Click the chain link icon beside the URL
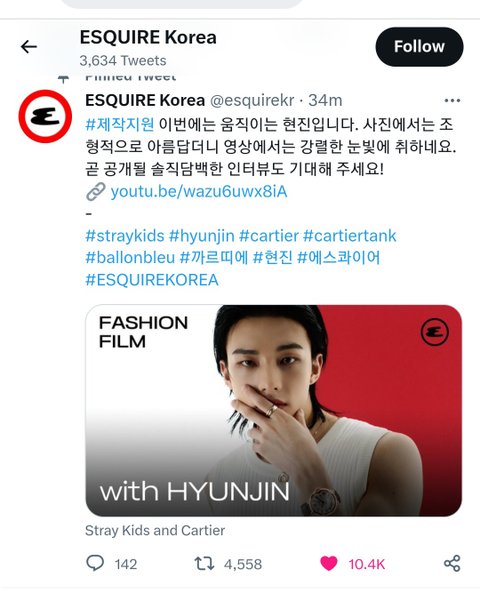This screenshot has width=480, height=593. tap(95, 191)
